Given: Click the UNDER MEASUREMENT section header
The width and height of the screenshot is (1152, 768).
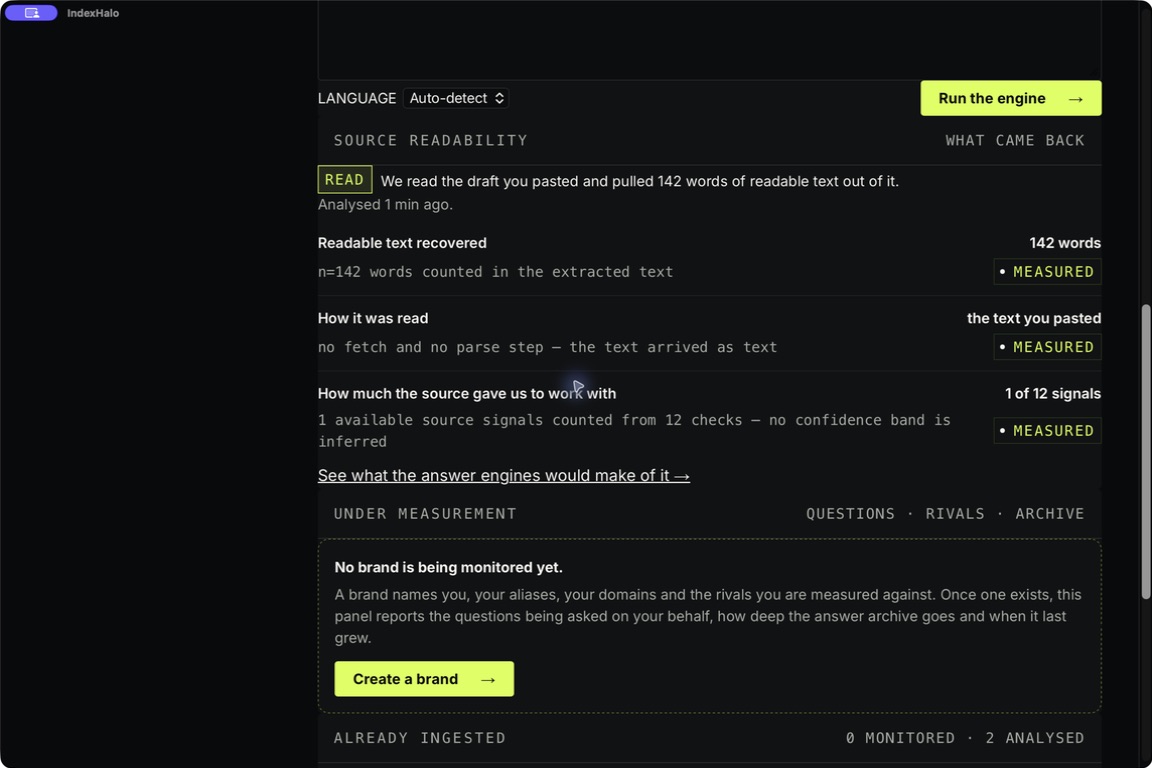Looking at the screenshot, I should pyautogui.click(x=425, y=514).
